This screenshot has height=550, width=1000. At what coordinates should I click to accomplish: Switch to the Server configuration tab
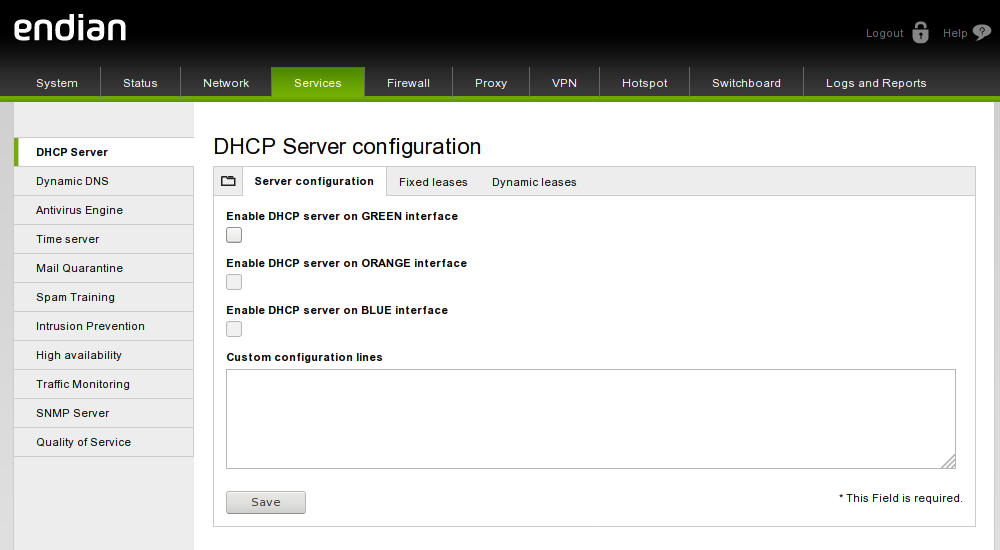pos(314,181)
